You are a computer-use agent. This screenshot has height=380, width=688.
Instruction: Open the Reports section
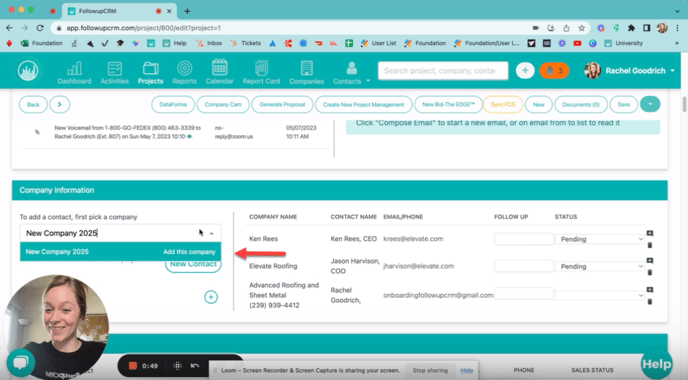coord(184,73)
